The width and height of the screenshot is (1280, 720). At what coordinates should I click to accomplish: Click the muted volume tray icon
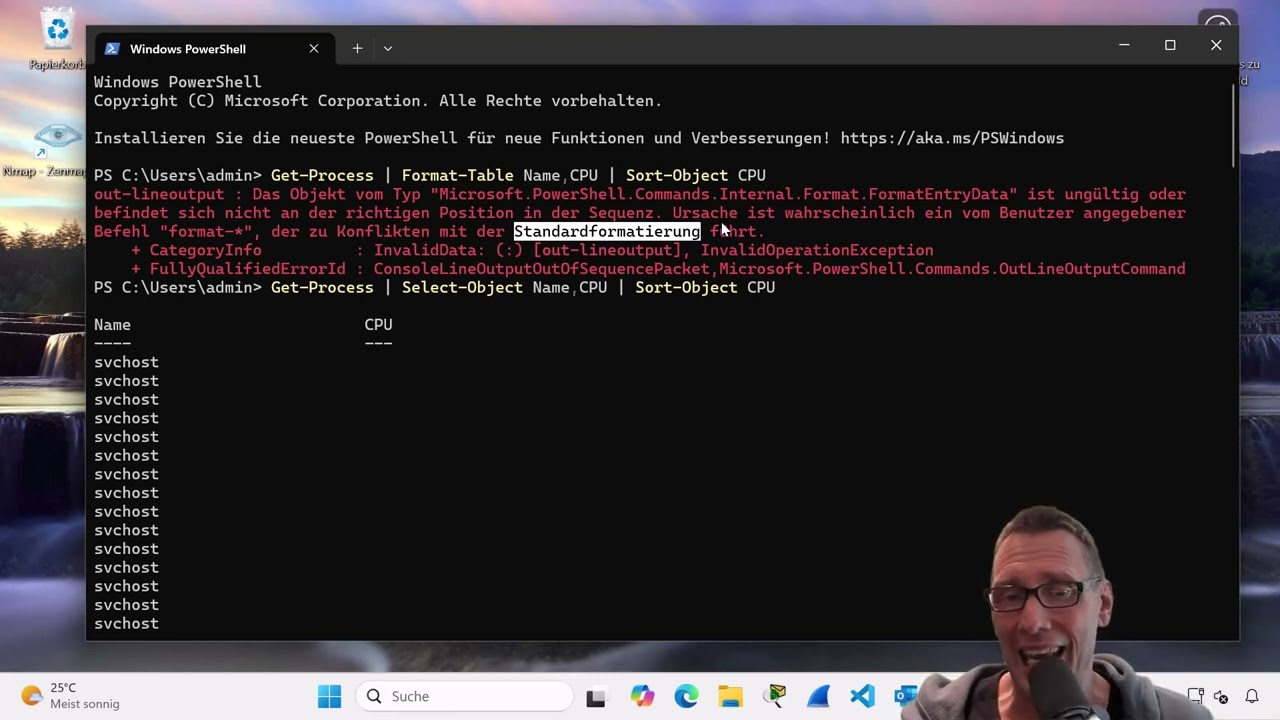point(1221,696)
